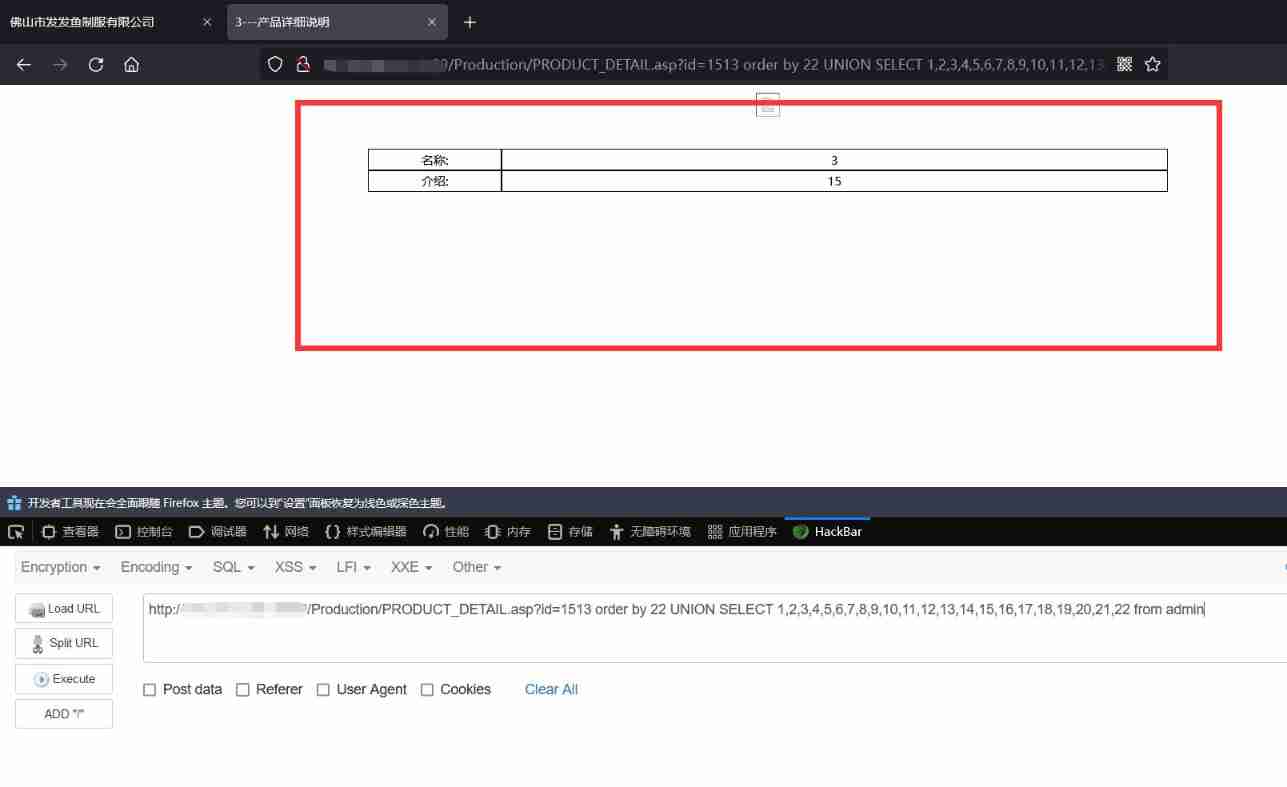This screenshot has height=787, width=1287.
Task: Show the insecure connection lock info
Action: [302, 64]
